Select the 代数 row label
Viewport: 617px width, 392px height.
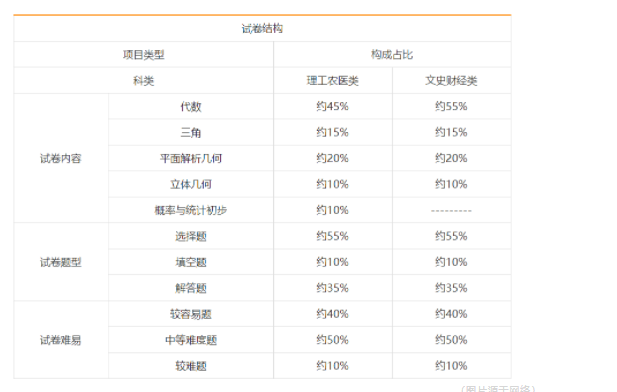(x=191, y=106)
